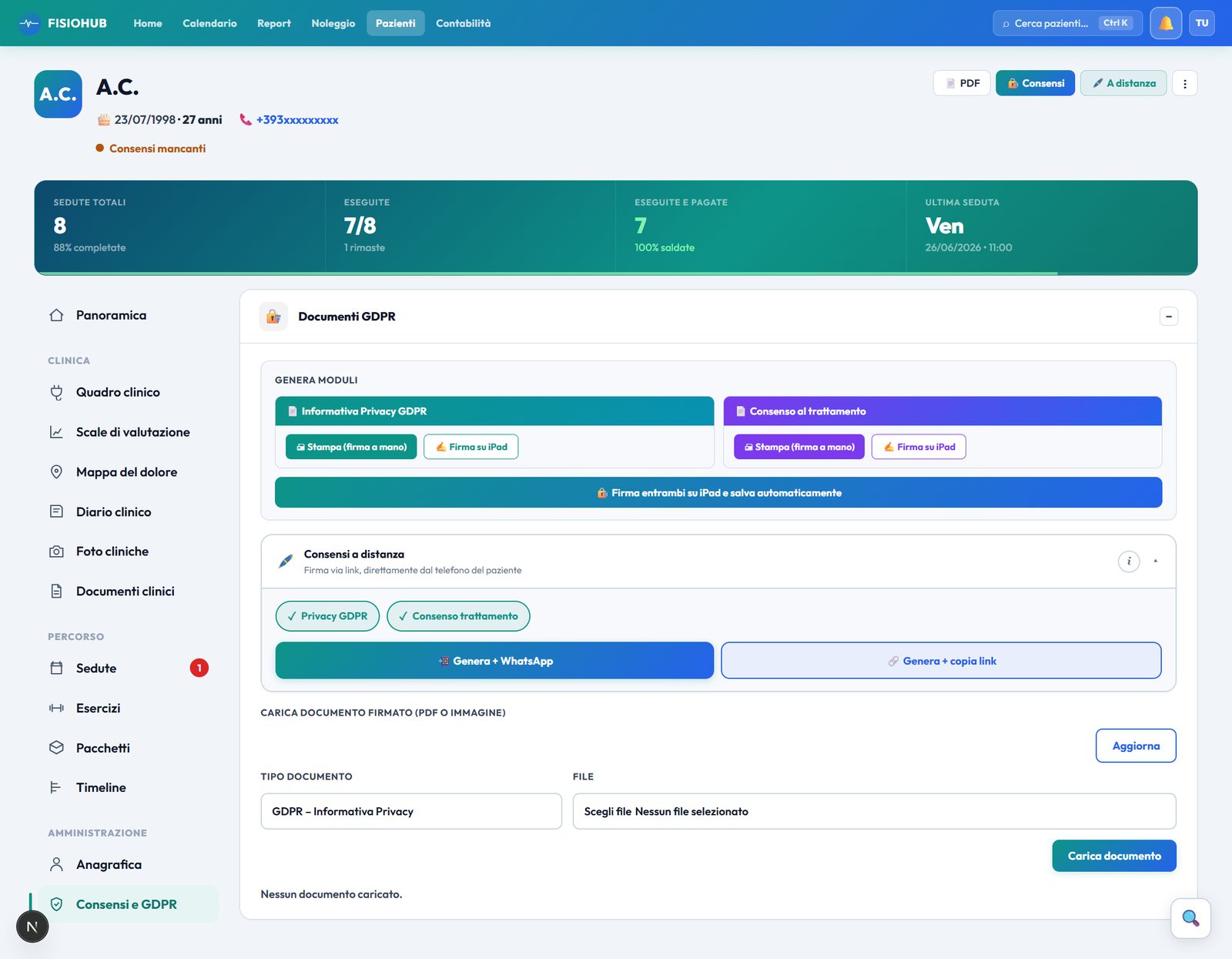The height and width of the screenshot is (959, 1232).
Task: Switch to the Calendario menu
Action: coord(209,23)
